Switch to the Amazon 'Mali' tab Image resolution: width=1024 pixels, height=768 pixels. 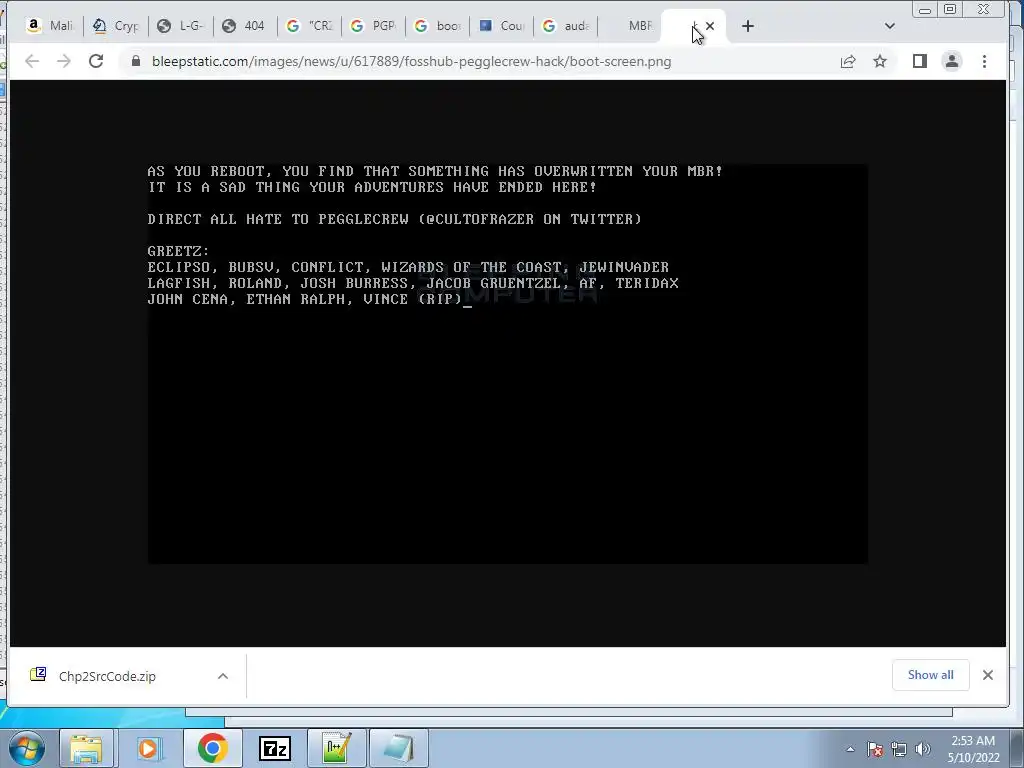[50, 26]
